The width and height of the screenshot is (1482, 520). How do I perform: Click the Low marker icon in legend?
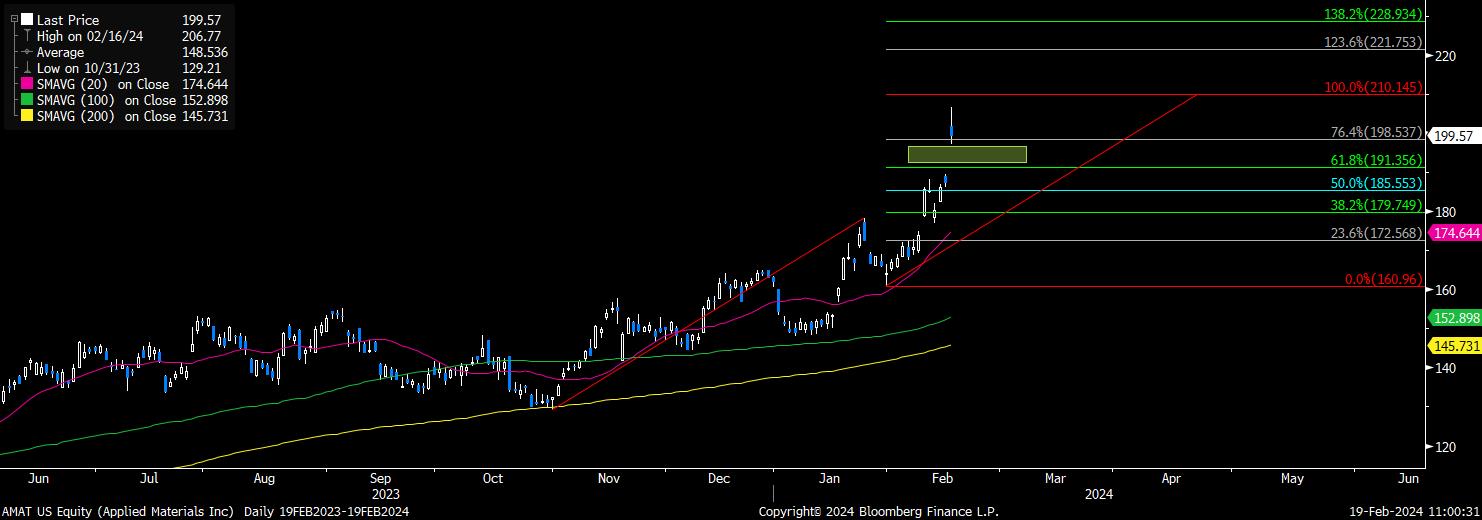(x=26, y=67)
